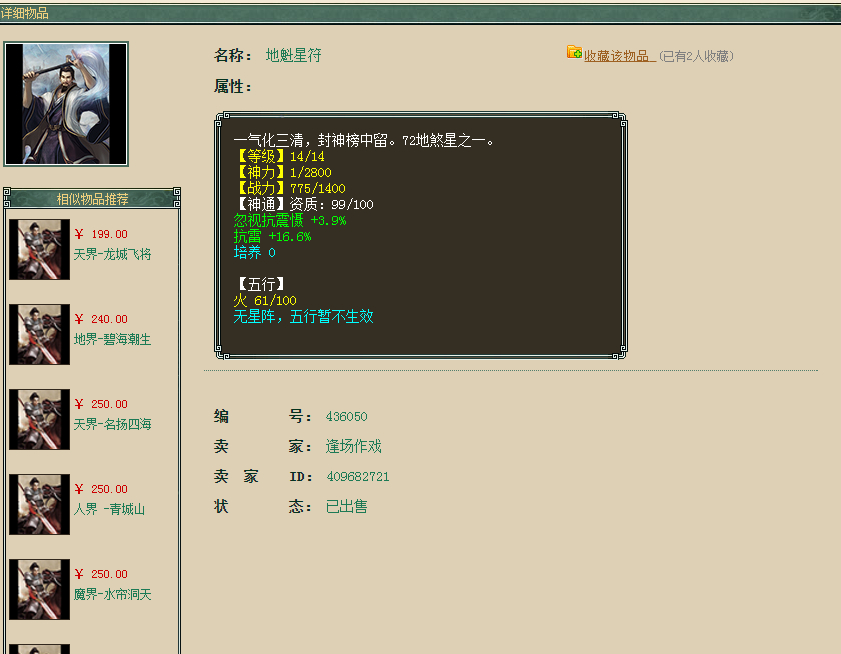Click the item number 436050
This screenshot has height=654, width=841.
coord(346,416)
